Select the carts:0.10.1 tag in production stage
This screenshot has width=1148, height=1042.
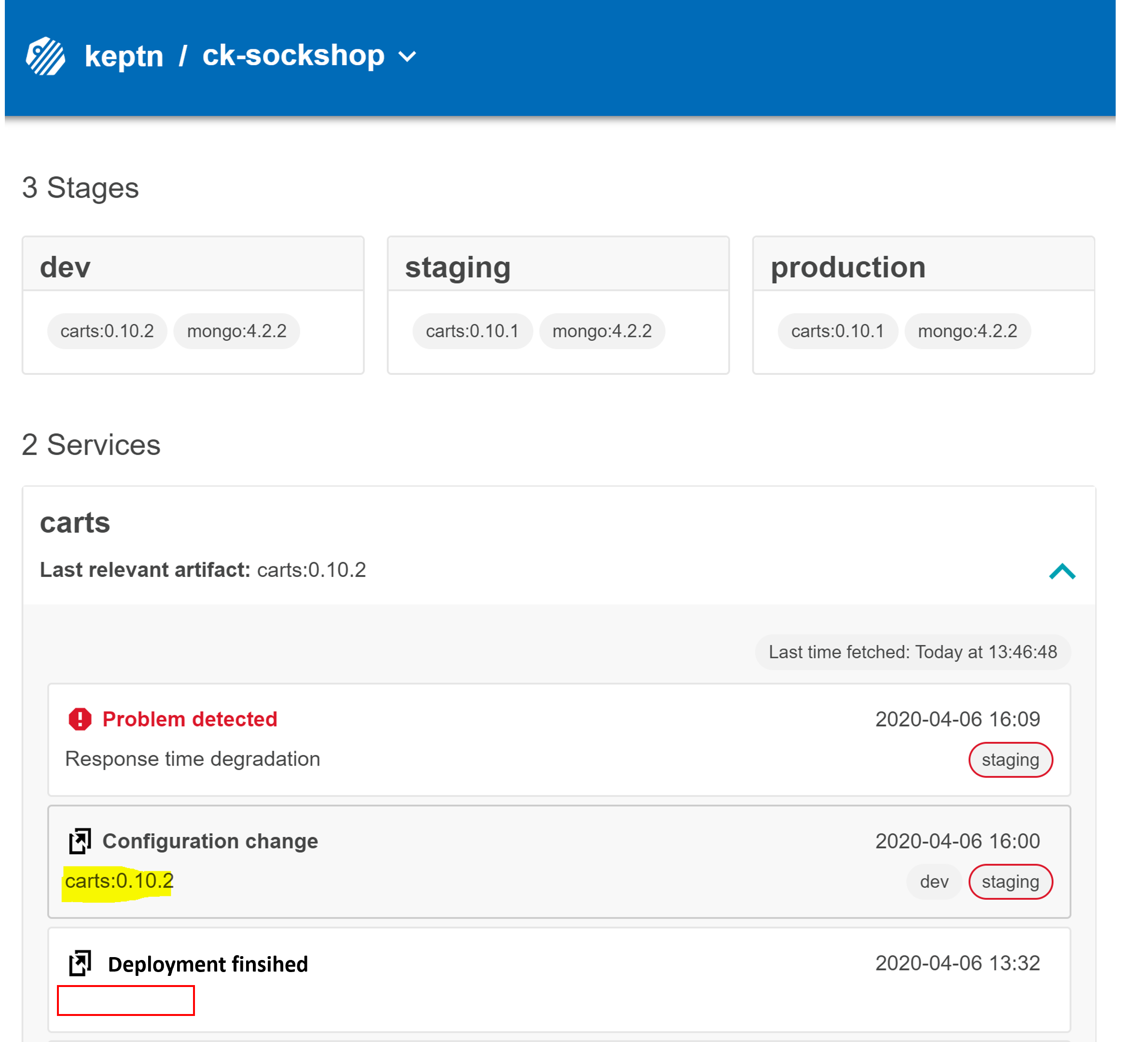(x=837, y=331)
